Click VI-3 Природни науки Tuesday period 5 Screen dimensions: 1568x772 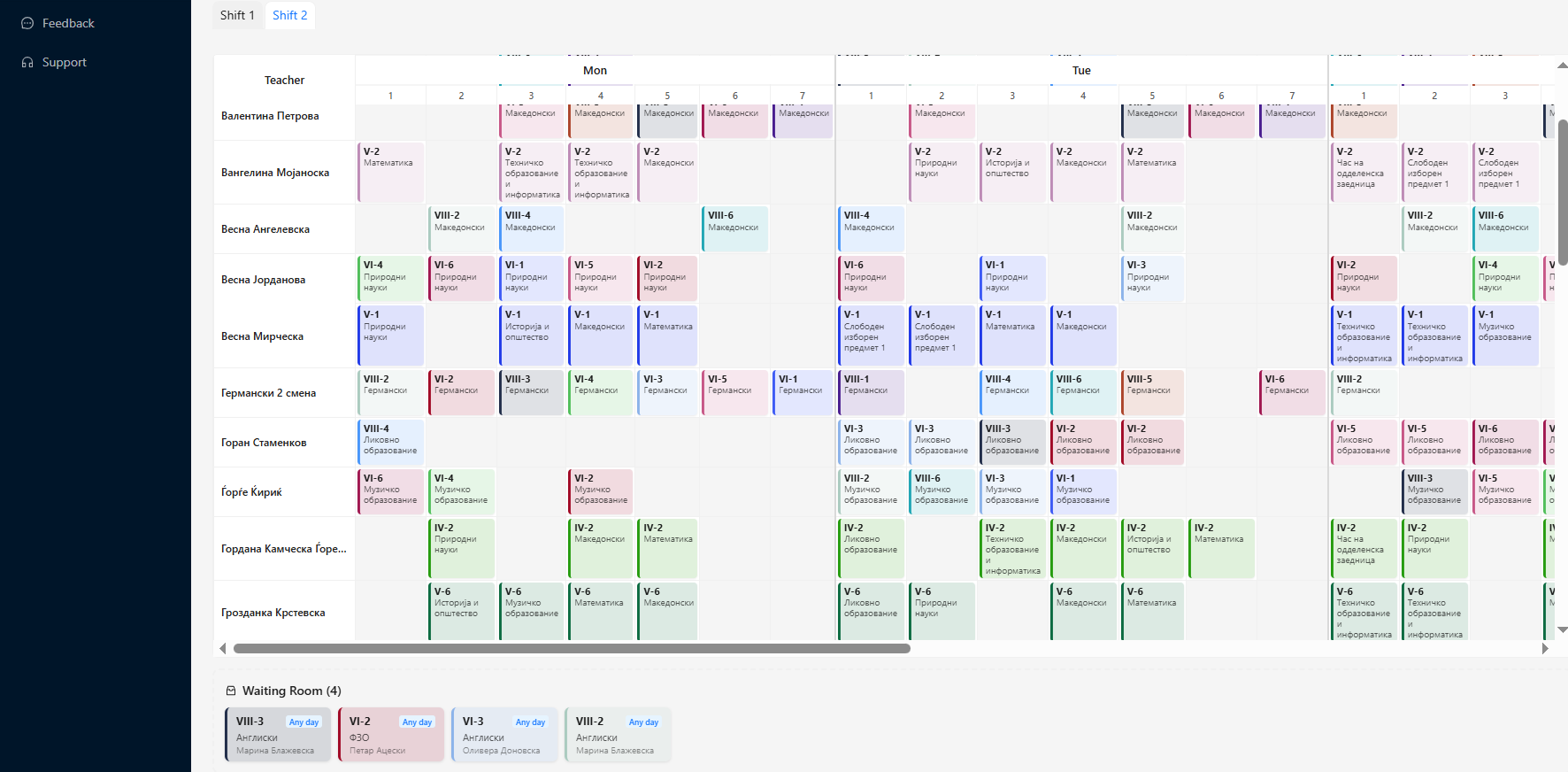[x=1152, y=279]
